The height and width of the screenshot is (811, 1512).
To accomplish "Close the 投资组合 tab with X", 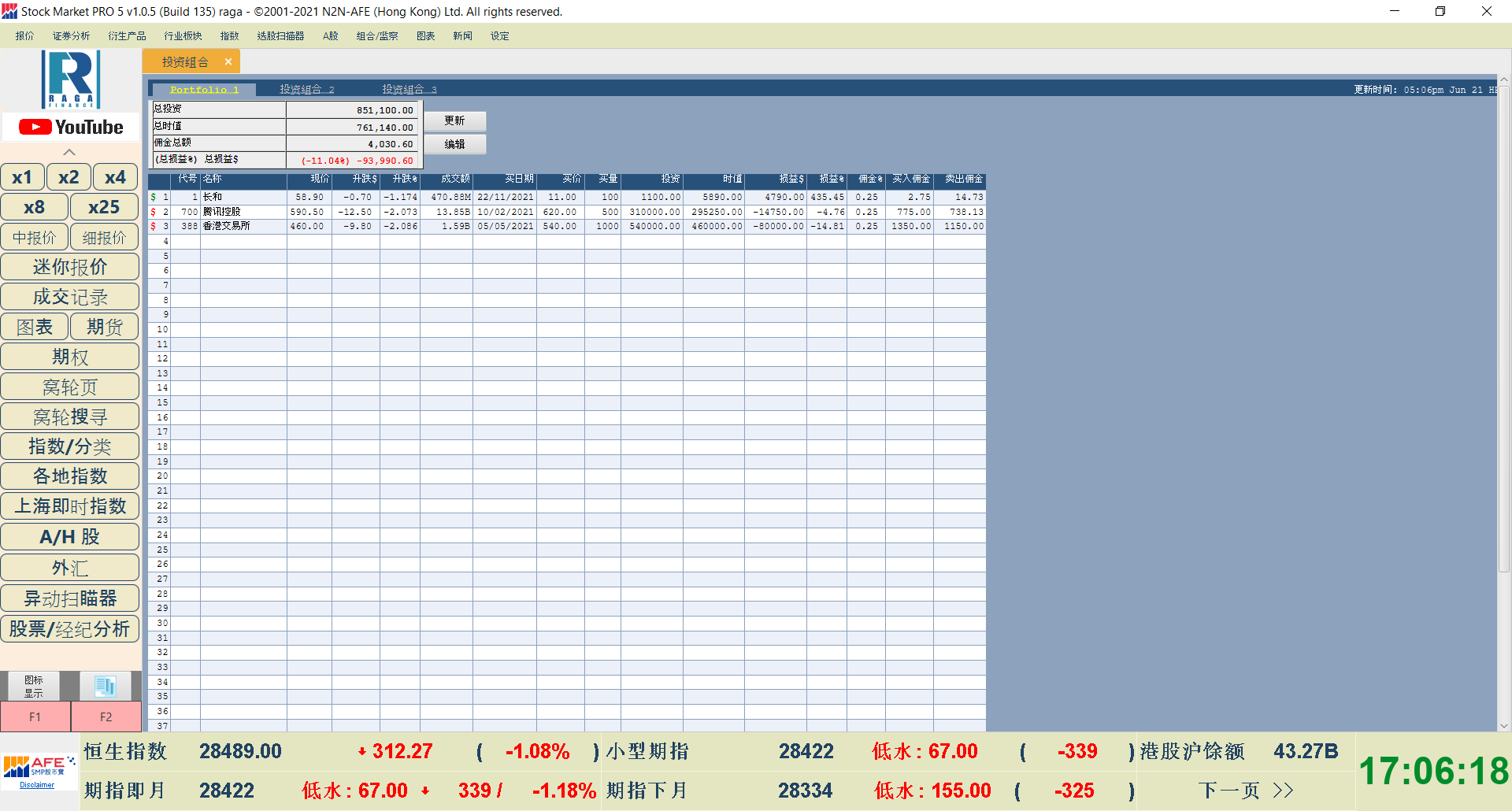I will (228, 61).
